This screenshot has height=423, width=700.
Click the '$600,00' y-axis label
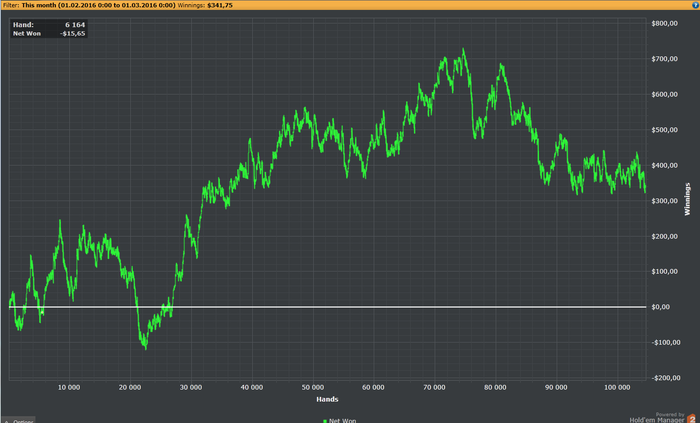click(665, 94)
